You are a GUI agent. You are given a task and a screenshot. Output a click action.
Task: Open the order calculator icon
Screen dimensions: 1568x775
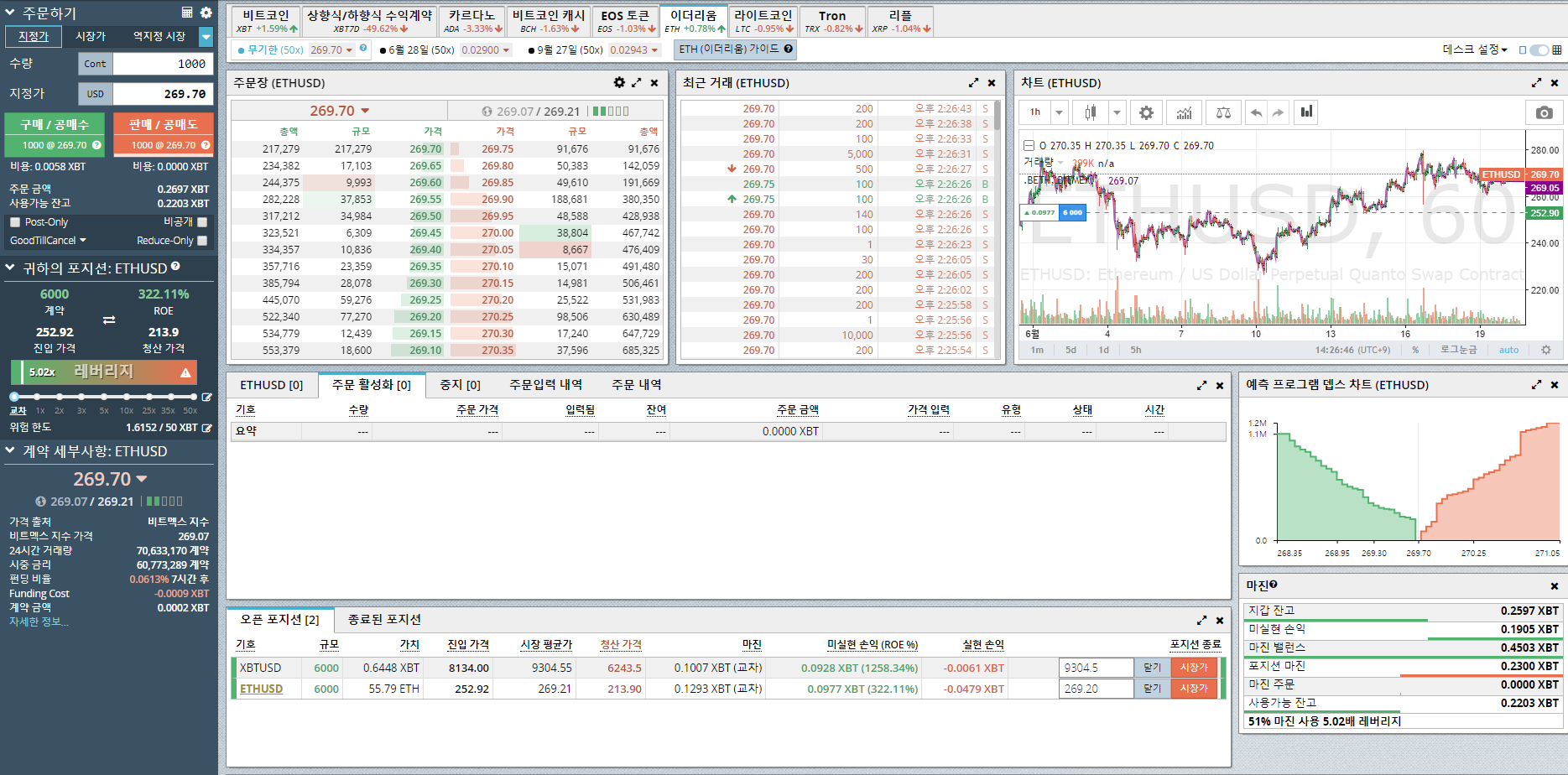click(x=187, y=13)
